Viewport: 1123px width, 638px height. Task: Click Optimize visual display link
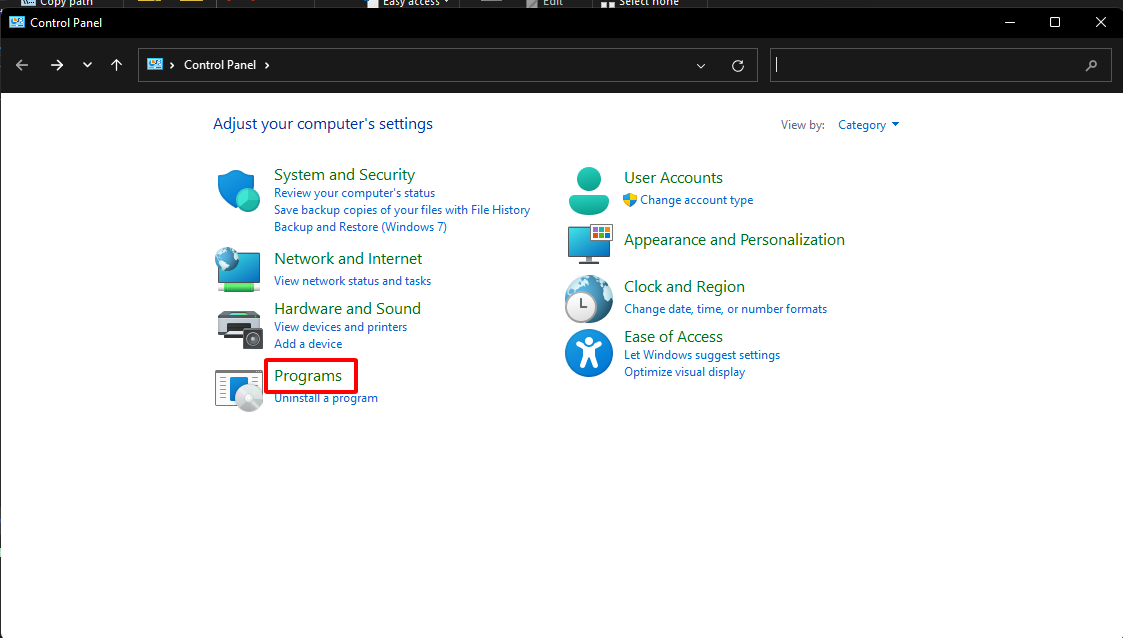coord(684,372)
